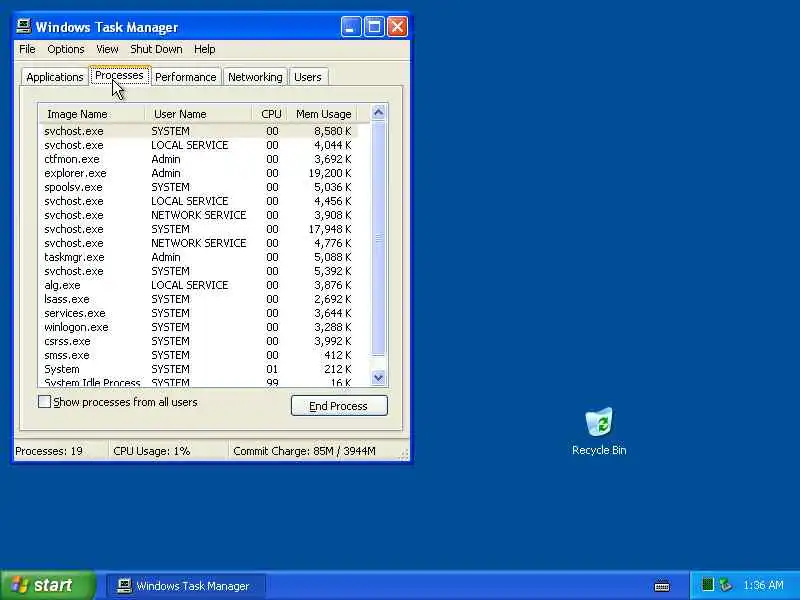Sort by the Image Name column header
Screen dimensions: 800x600
92,114
